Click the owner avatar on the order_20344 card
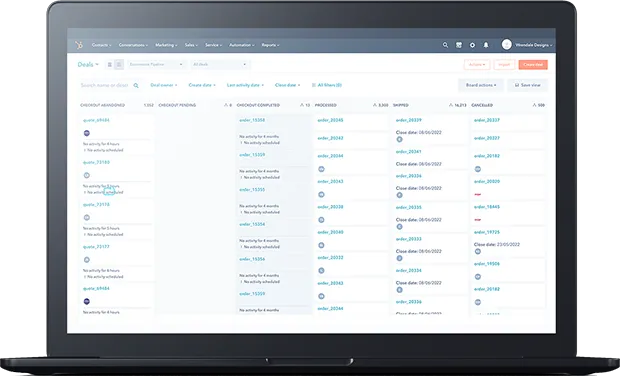Image resolution: width=620 pixels, height=376 pixels. (321, 169)
